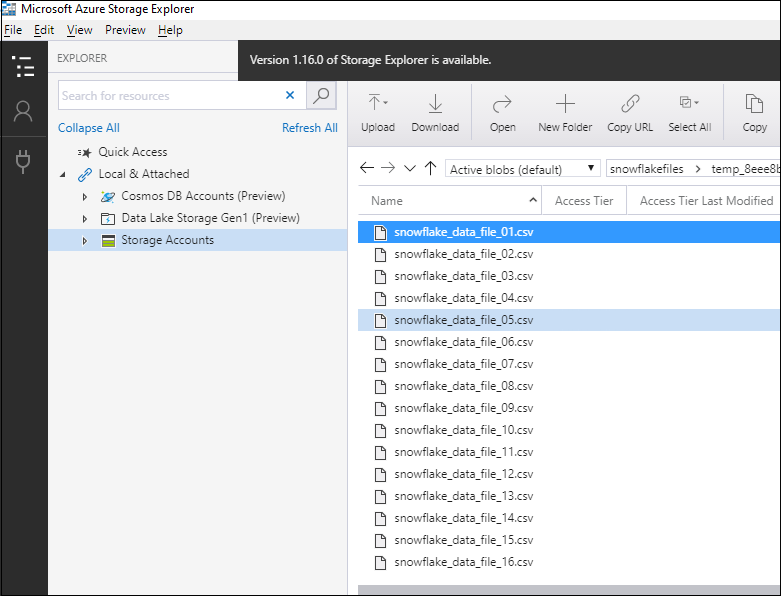
Task: Open the Account Management person icon
Action: coord(23,112)
